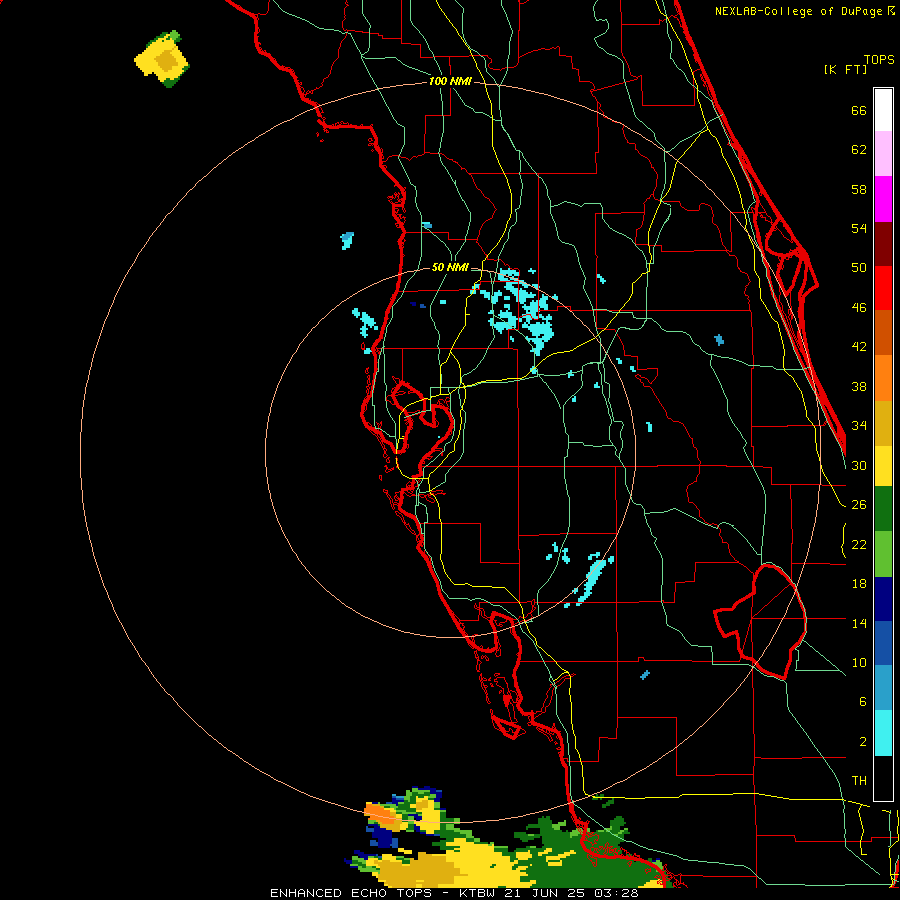Pick the dark green swatch beside 26
The image size is (900, 900).
(x=883, y=509)
